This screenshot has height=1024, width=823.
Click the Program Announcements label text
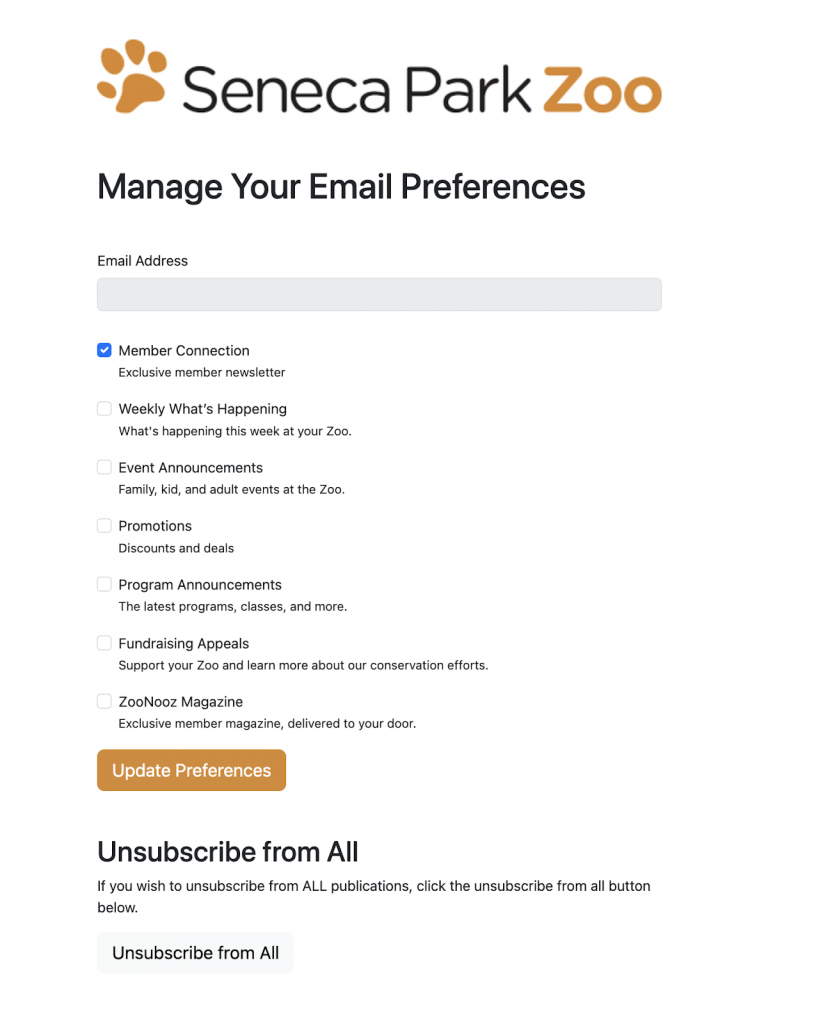[200, 585]
